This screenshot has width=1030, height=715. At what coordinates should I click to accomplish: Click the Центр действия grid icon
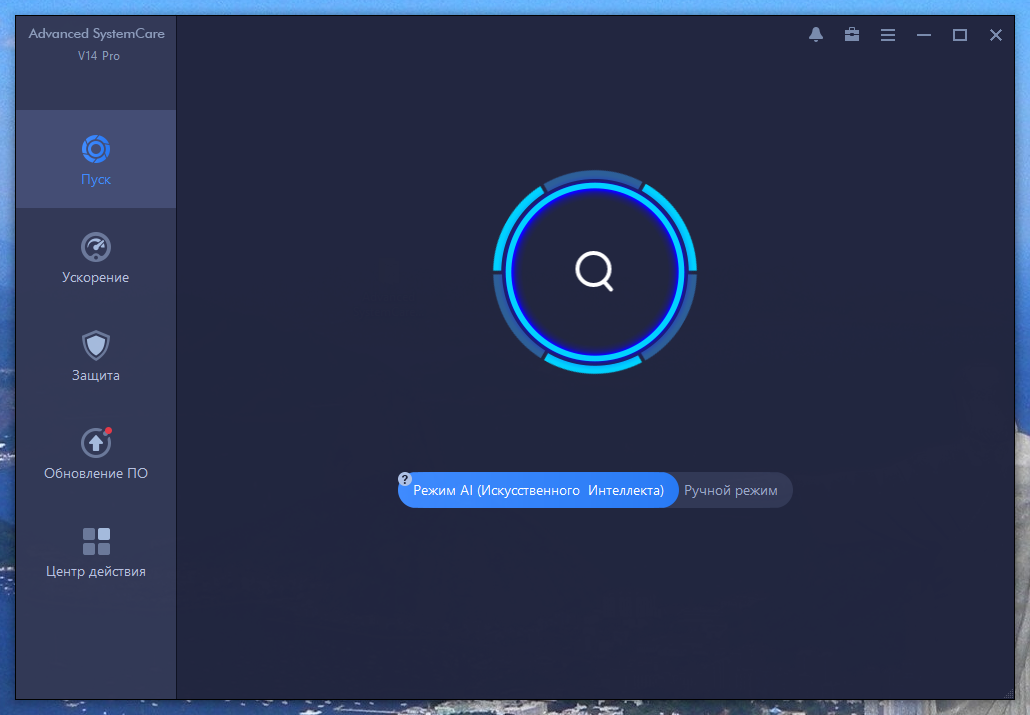click(96, 541)
